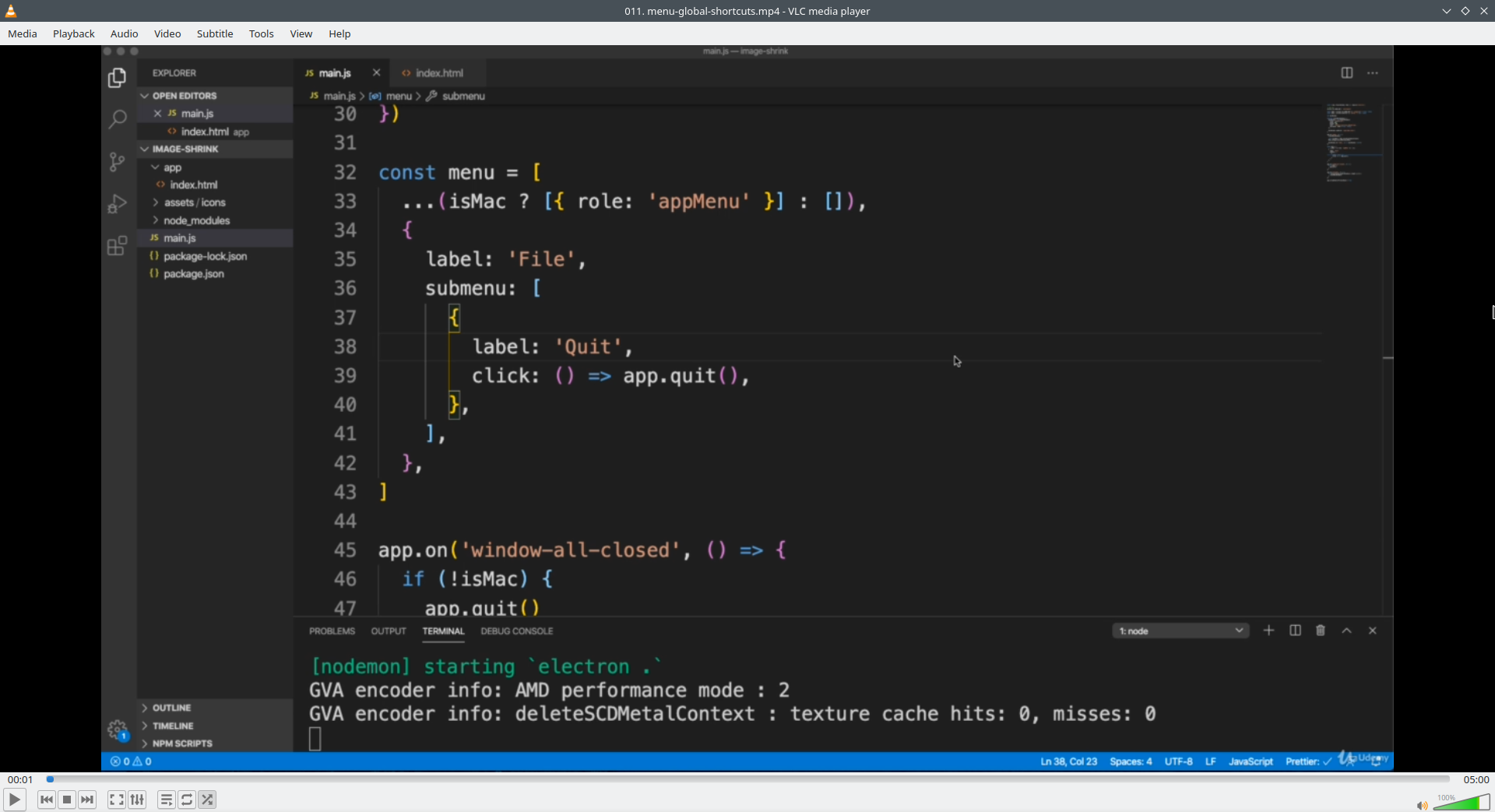Open the Source Control icon
The height and width of the screenshot is (812, 1495).
tap(117, 162)
